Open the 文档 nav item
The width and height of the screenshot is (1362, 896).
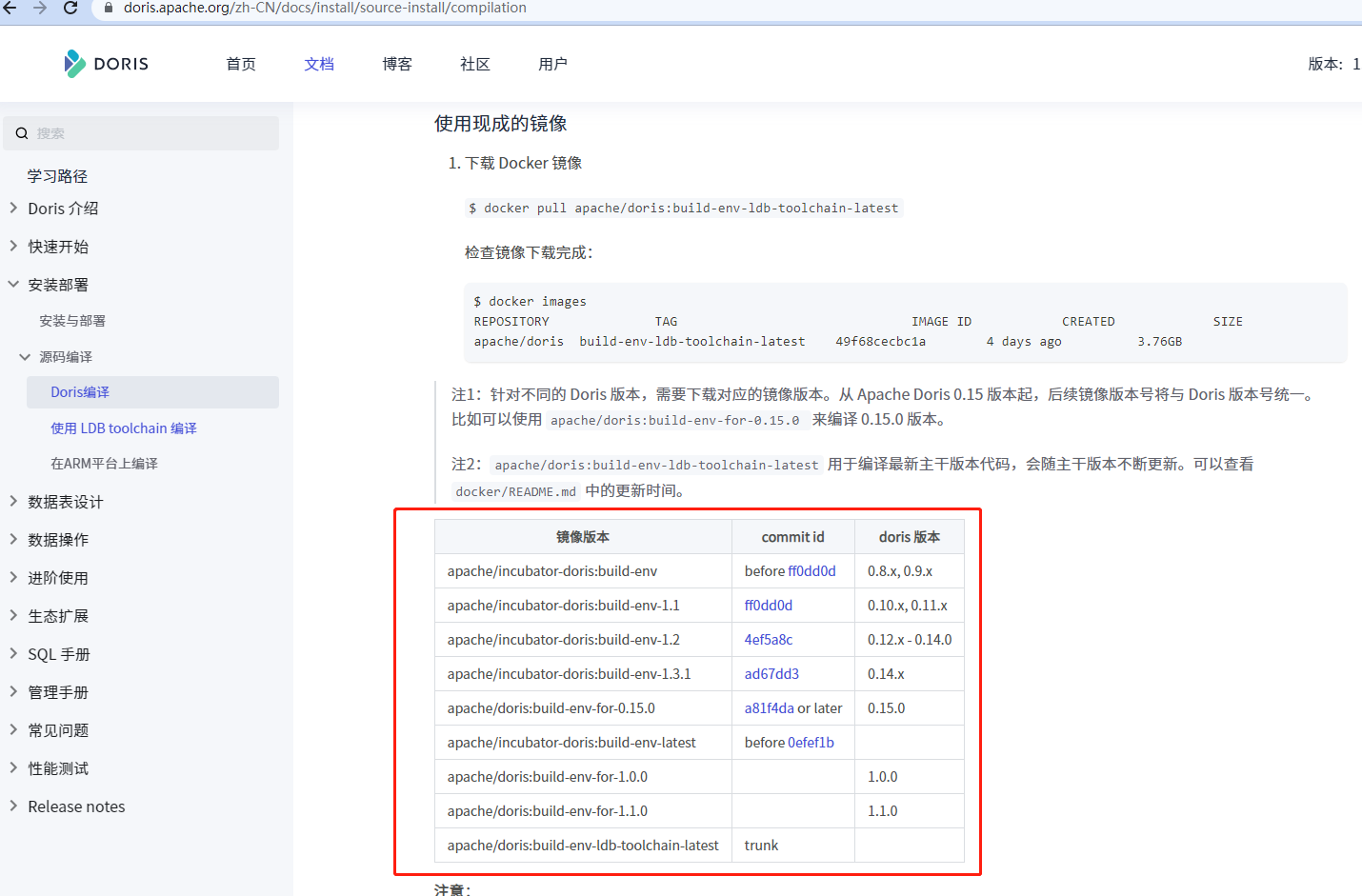click(319, 64)
